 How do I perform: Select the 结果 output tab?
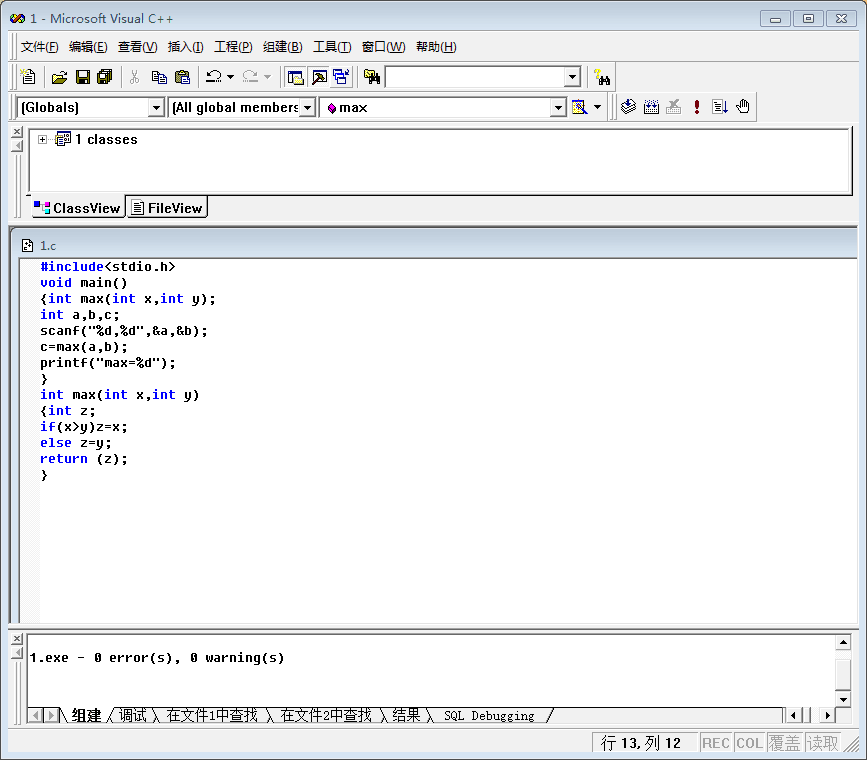click(406, 715)
